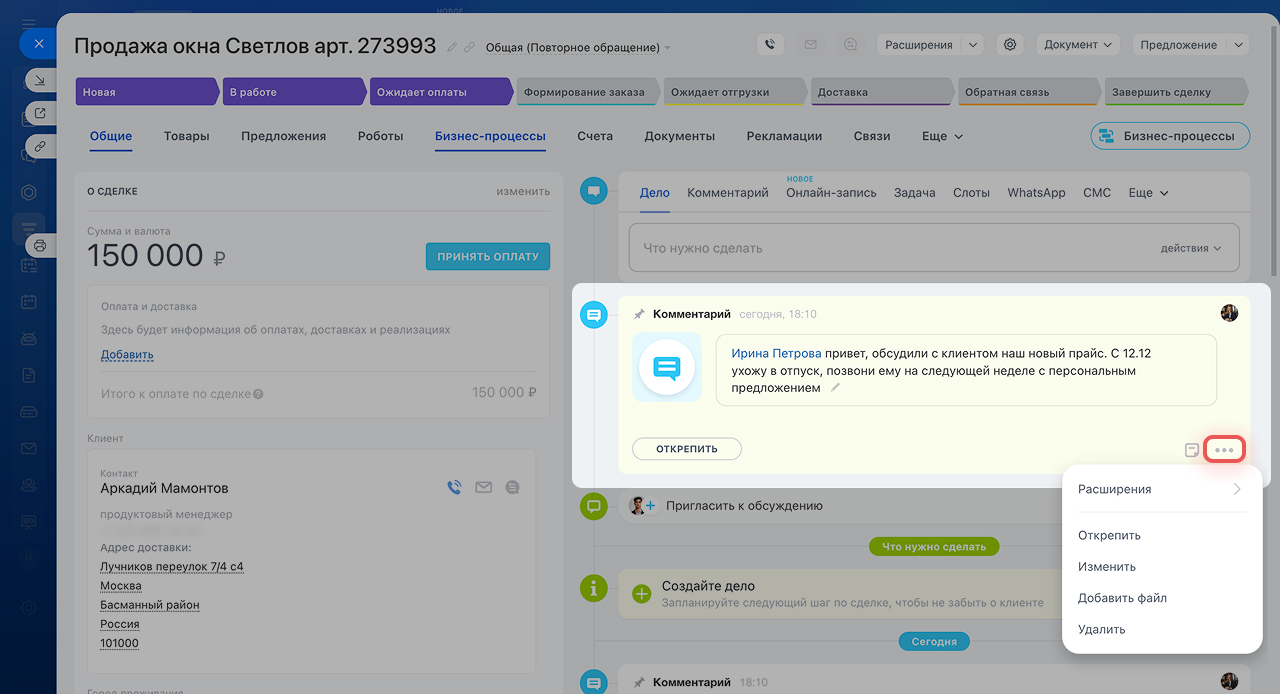This screenshot has height=694, width=1280.
Task: Start a call from header phone icon
Action: coord(769,45)
